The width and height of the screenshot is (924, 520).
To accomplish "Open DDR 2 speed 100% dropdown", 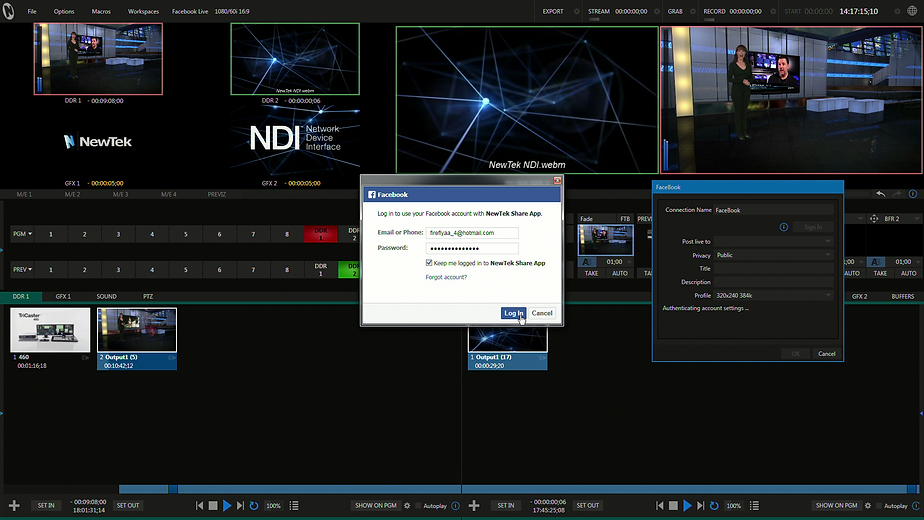I will point(734,506).
